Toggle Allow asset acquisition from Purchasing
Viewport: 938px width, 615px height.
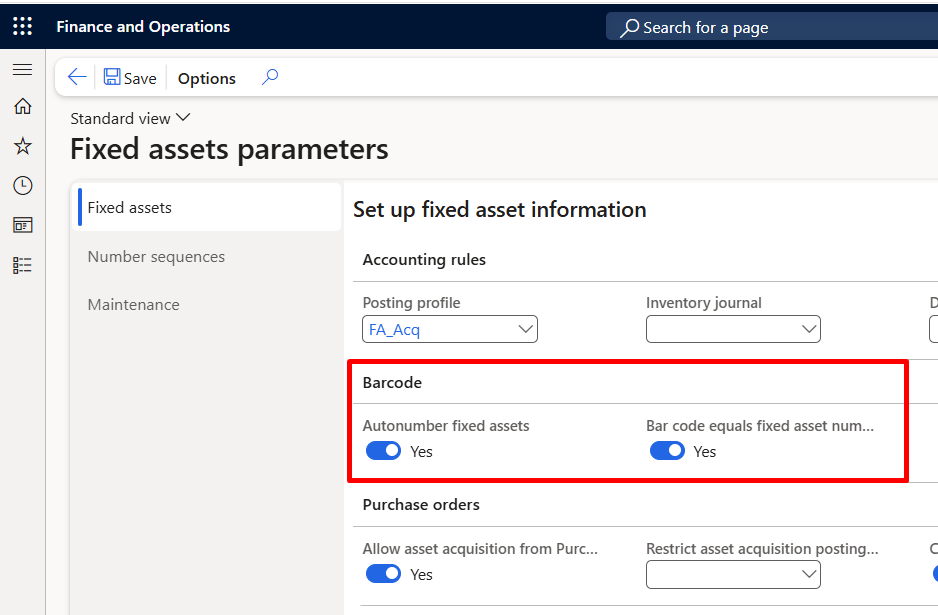point(383,574)
